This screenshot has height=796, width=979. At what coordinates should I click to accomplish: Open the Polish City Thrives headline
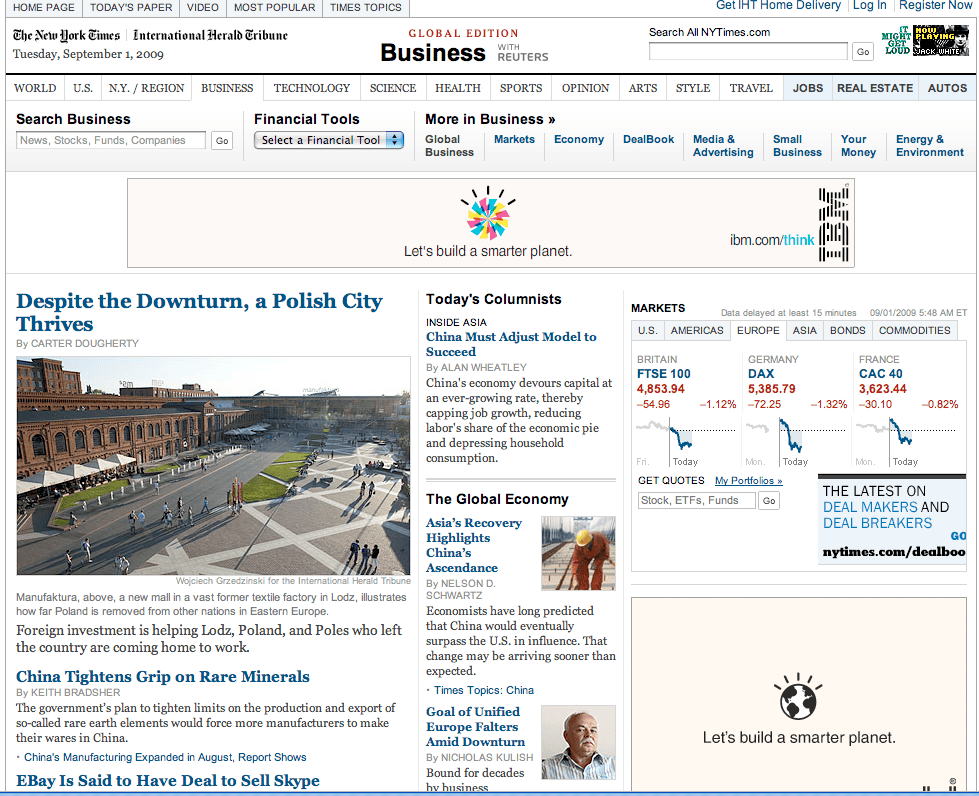200,312
